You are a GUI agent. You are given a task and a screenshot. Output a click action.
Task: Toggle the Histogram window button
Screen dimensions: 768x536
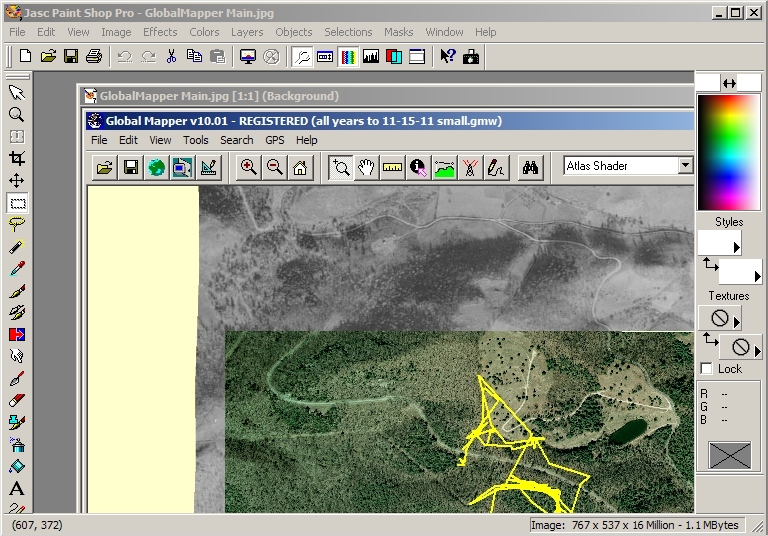point(371,56)
